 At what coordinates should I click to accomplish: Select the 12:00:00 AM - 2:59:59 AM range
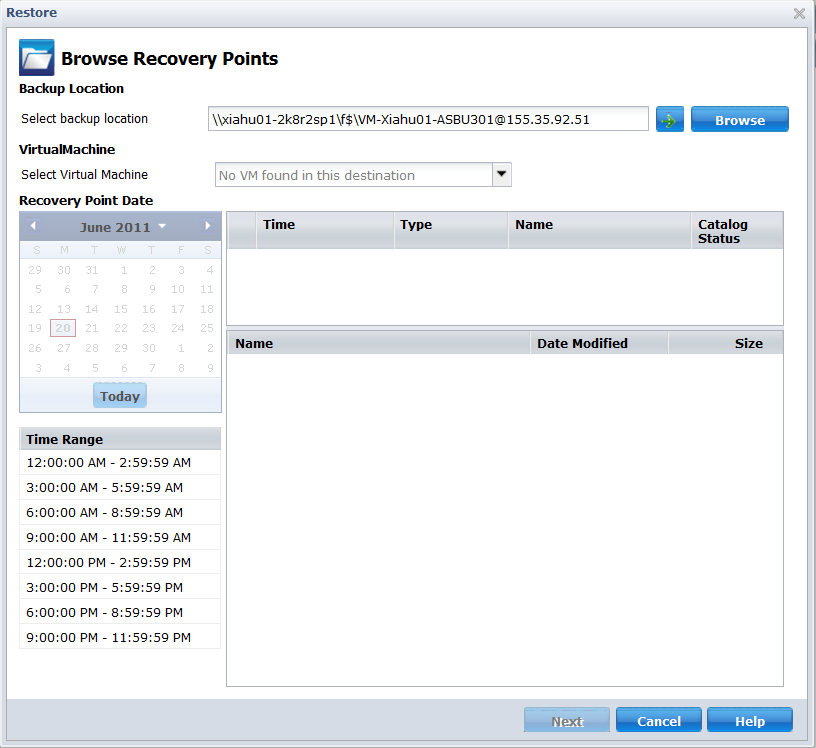[x=119, y=462]
